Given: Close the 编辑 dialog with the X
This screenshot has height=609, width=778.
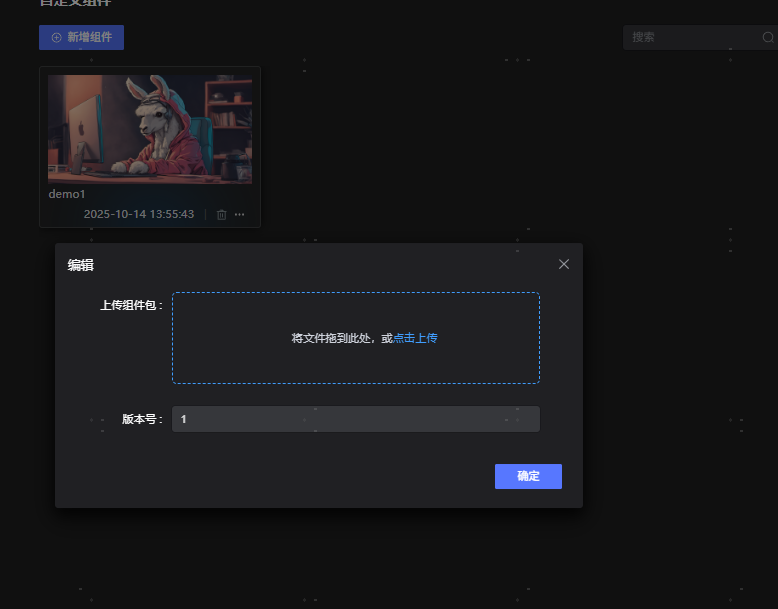Looking at the screenshot, I should [564, 264].
